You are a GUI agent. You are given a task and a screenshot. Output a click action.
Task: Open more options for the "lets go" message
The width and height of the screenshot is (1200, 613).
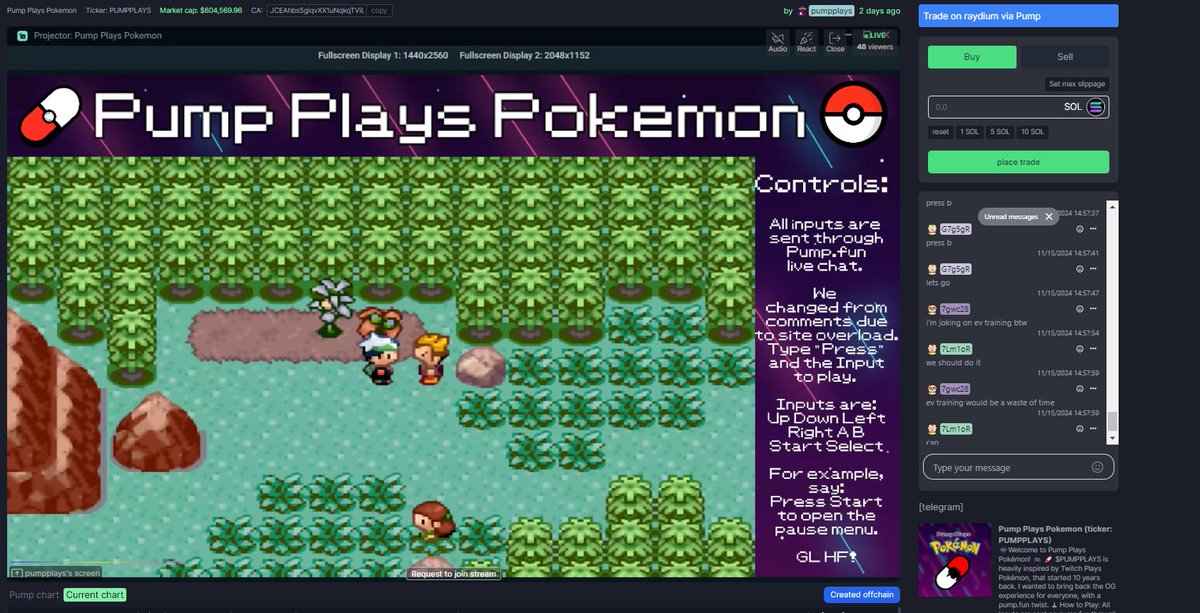pyautogui.click(x=1094, y=269)
